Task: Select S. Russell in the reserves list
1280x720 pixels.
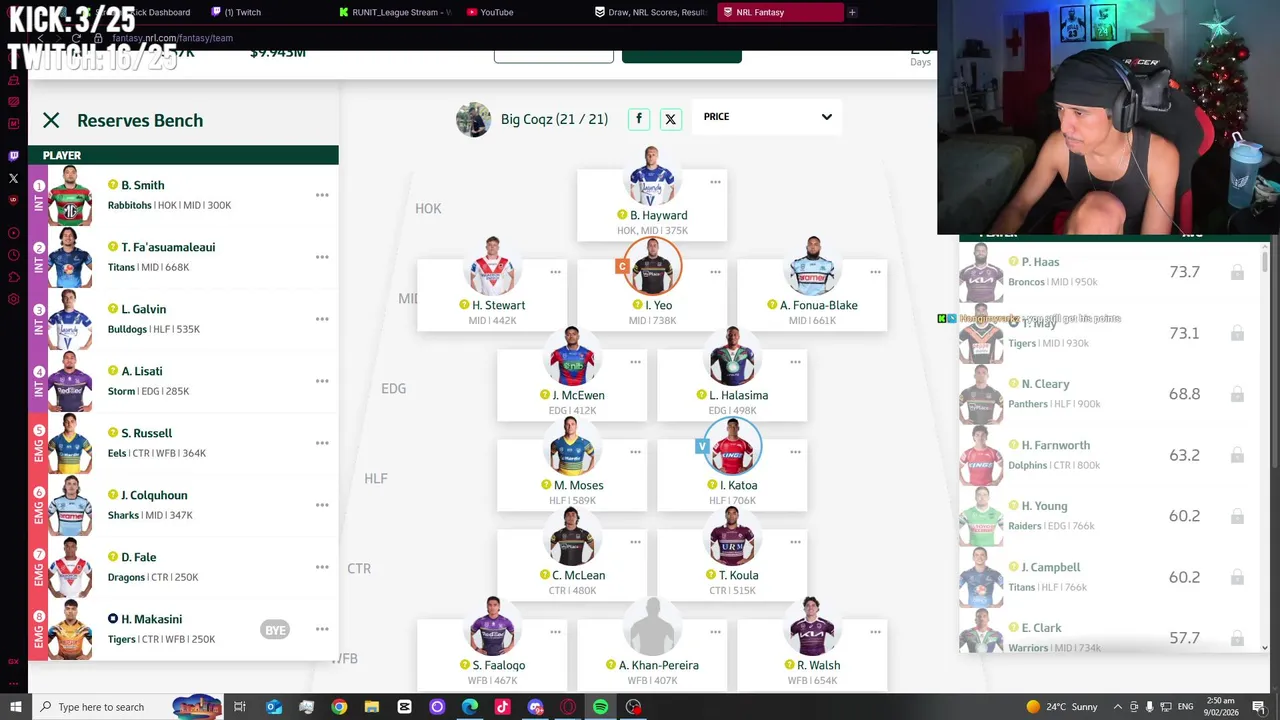Action: (183, 443)
